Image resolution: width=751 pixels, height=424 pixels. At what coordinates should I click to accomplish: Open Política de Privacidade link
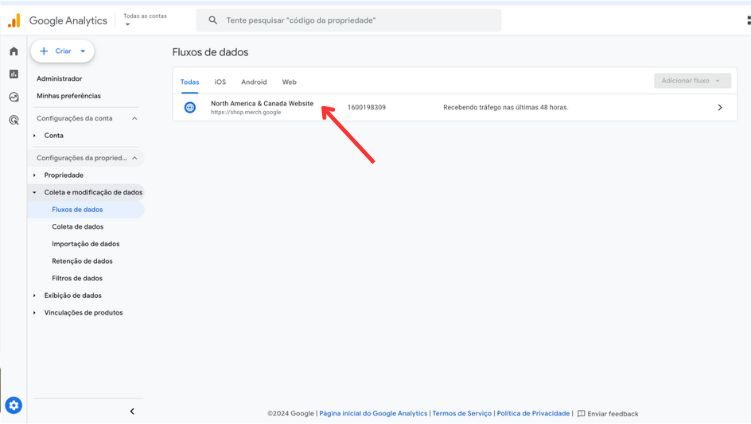[533, 413]
